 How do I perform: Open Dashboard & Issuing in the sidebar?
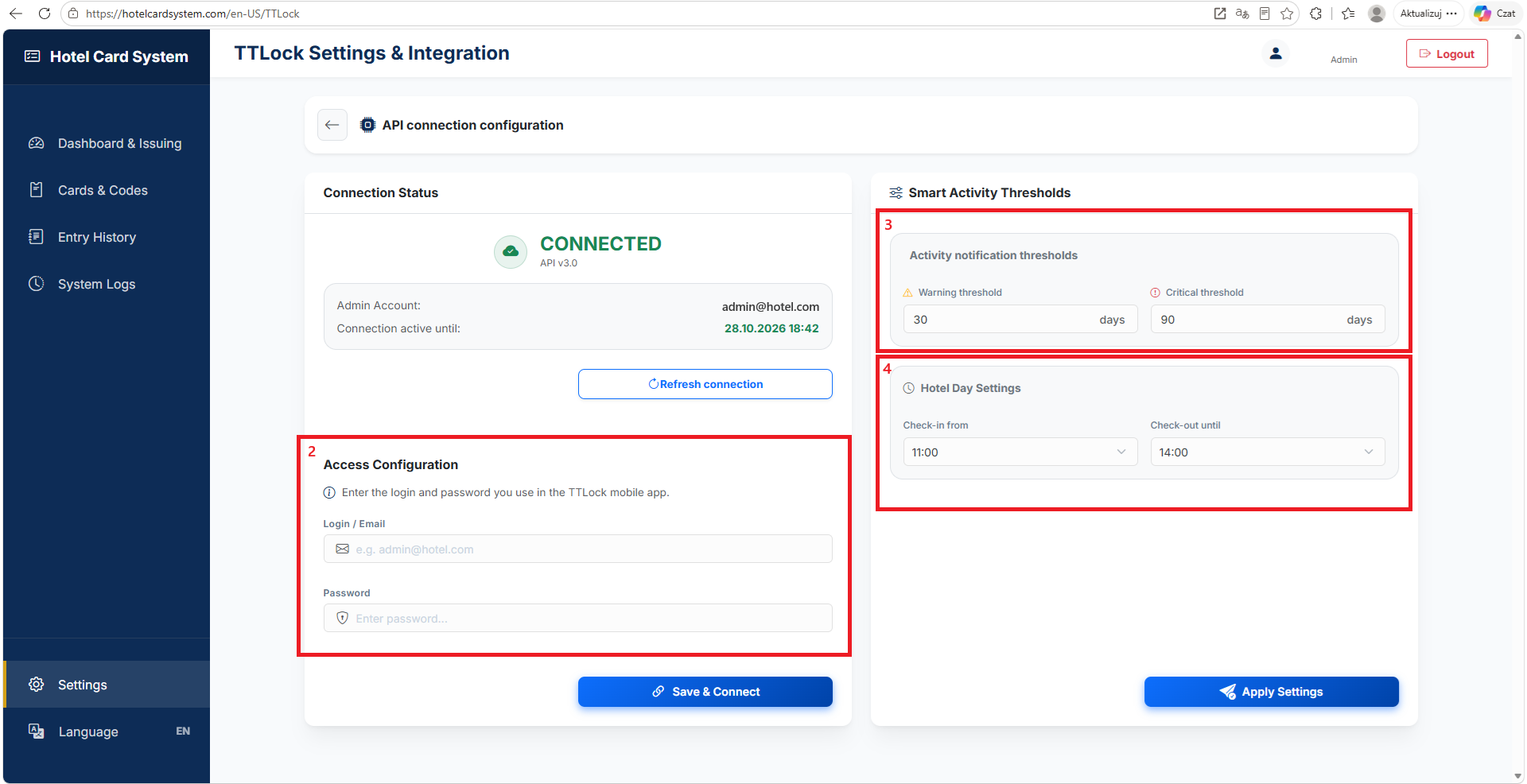pos(107,143)
